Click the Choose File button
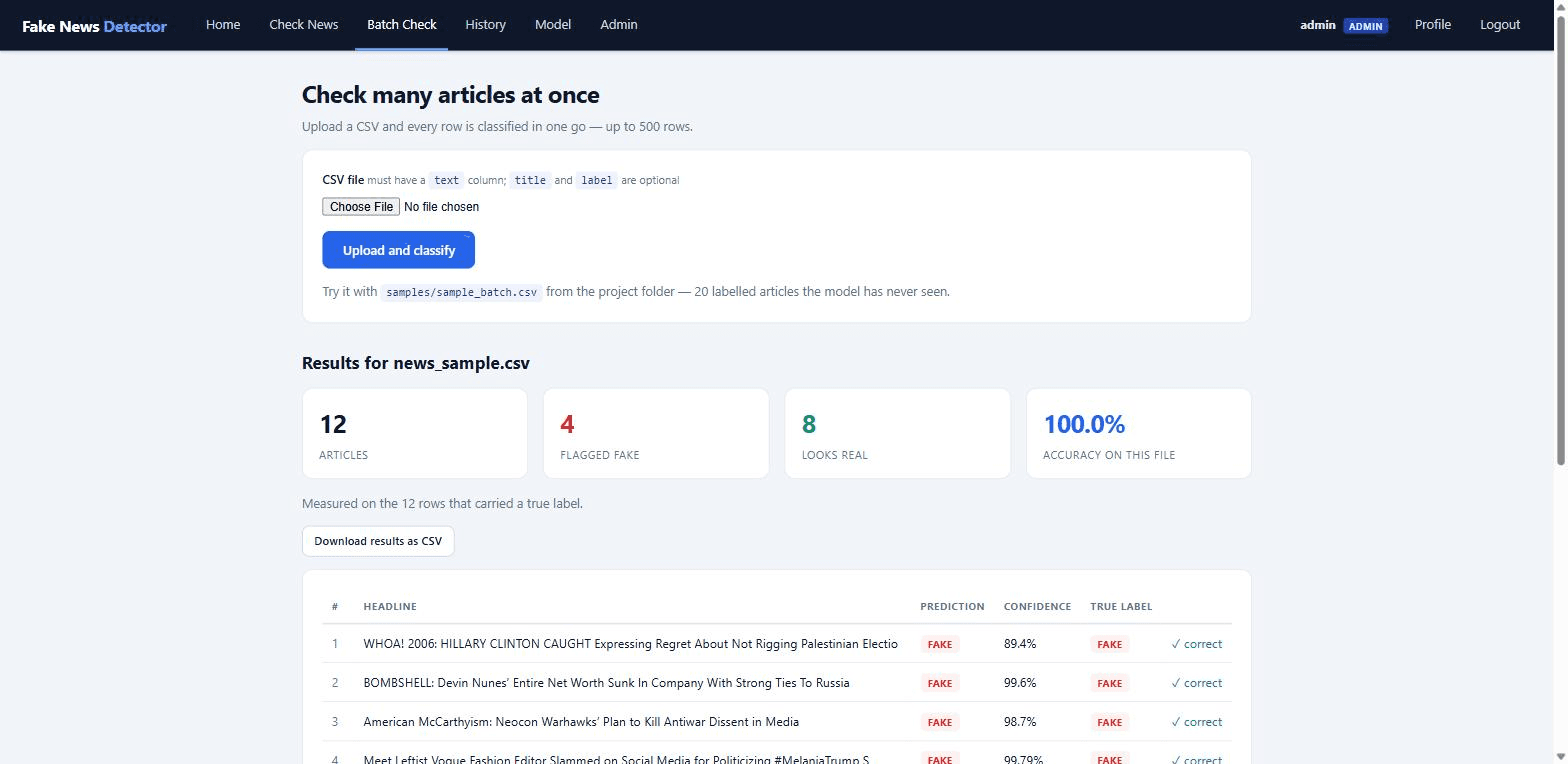Image resolution: width=1568 pixels, height=764 pixels. tap(361, 207)
